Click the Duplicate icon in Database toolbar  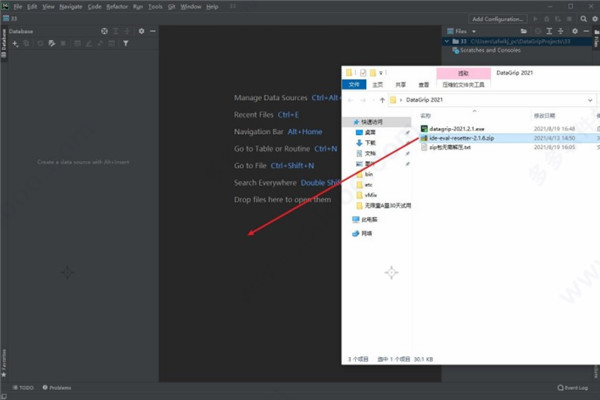click(26, 43)
